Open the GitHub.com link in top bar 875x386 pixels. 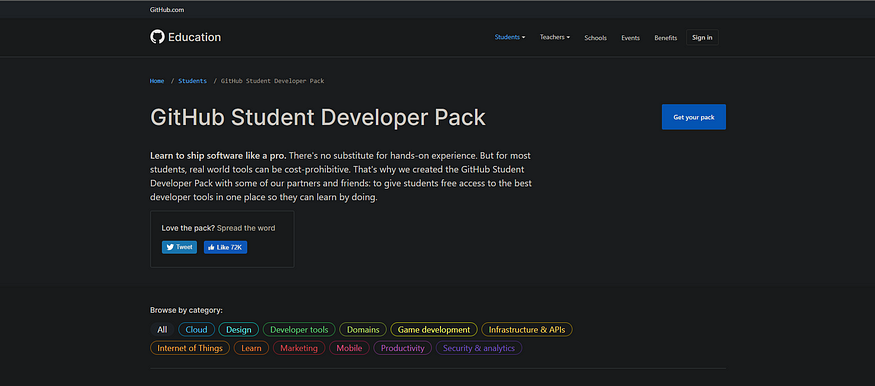point(167,9)
